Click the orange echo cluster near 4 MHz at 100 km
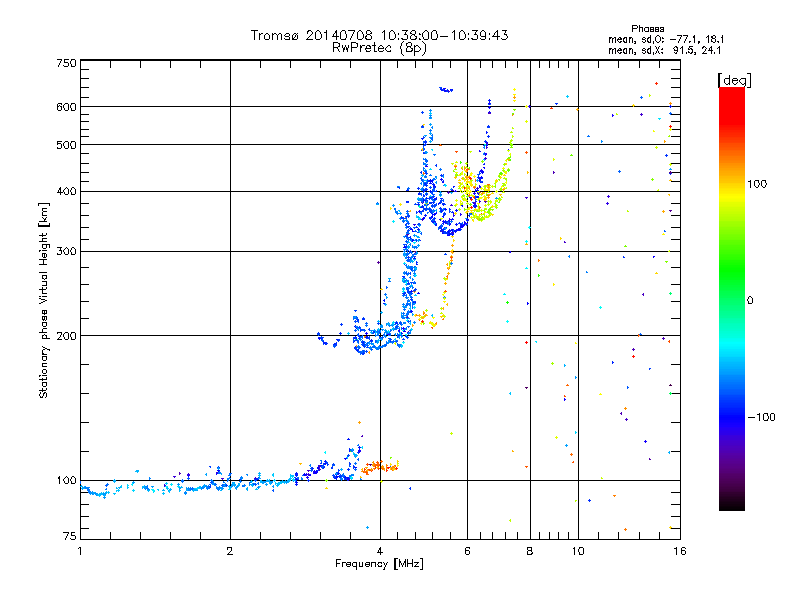 (380, 467)
